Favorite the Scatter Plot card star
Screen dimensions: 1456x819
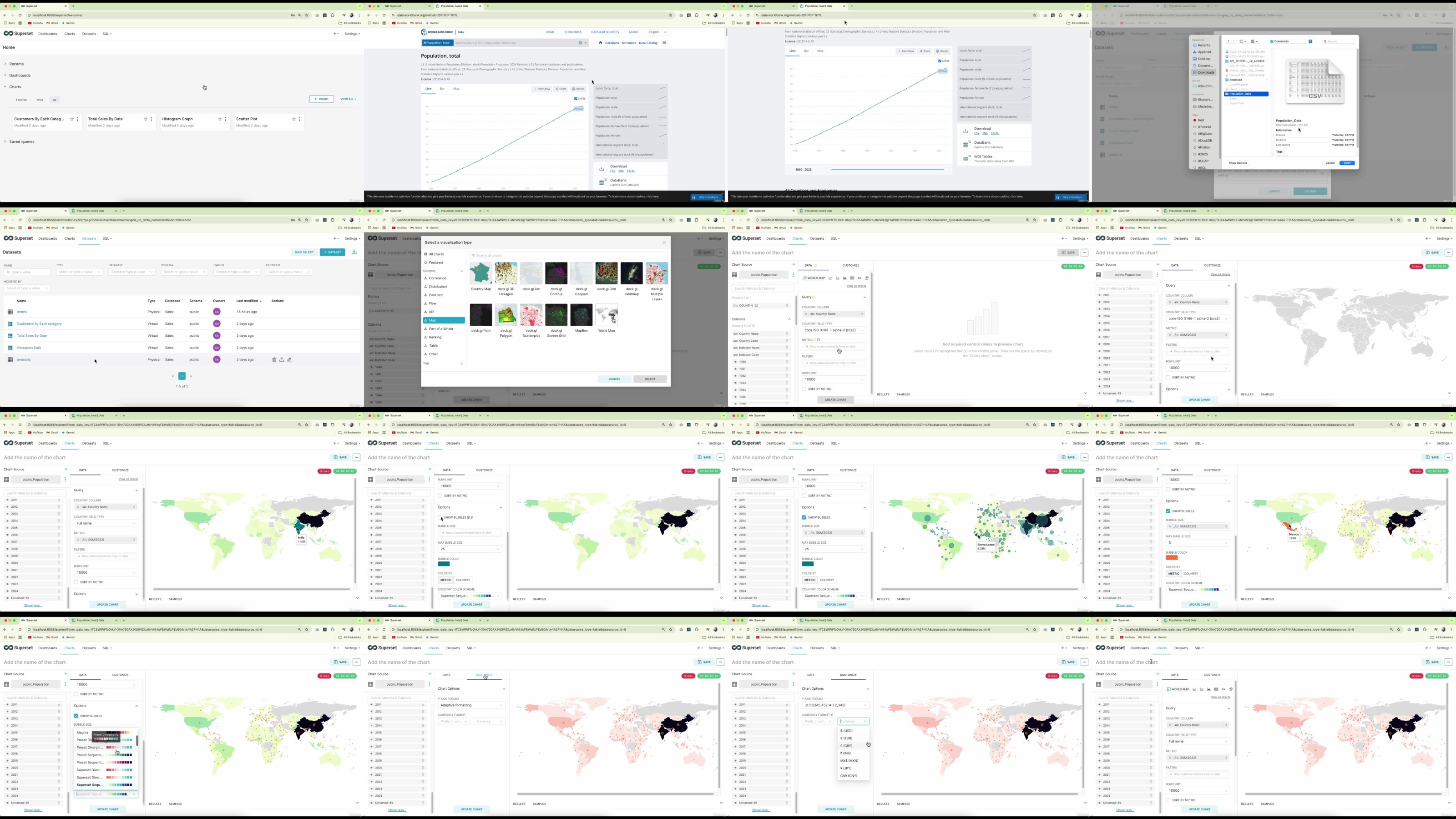coord(294,119)
